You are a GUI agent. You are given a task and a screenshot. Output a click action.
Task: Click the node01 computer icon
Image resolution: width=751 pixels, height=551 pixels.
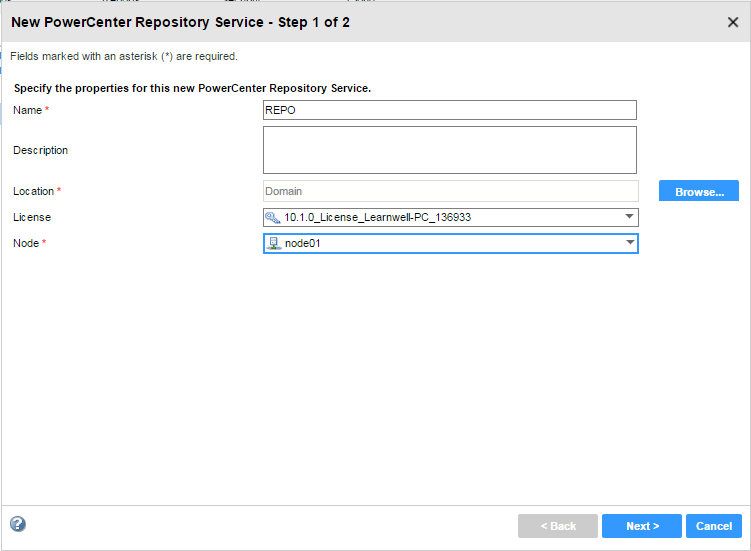[x=273, y=243]
